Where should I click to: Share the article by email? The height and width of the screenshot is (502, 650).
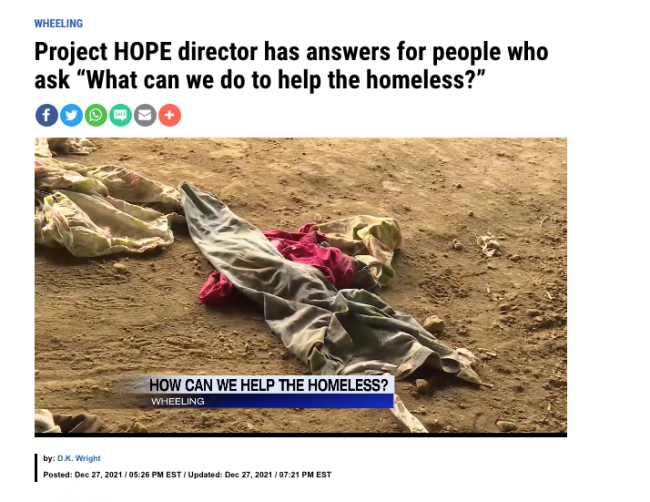(x=145, y=115)
